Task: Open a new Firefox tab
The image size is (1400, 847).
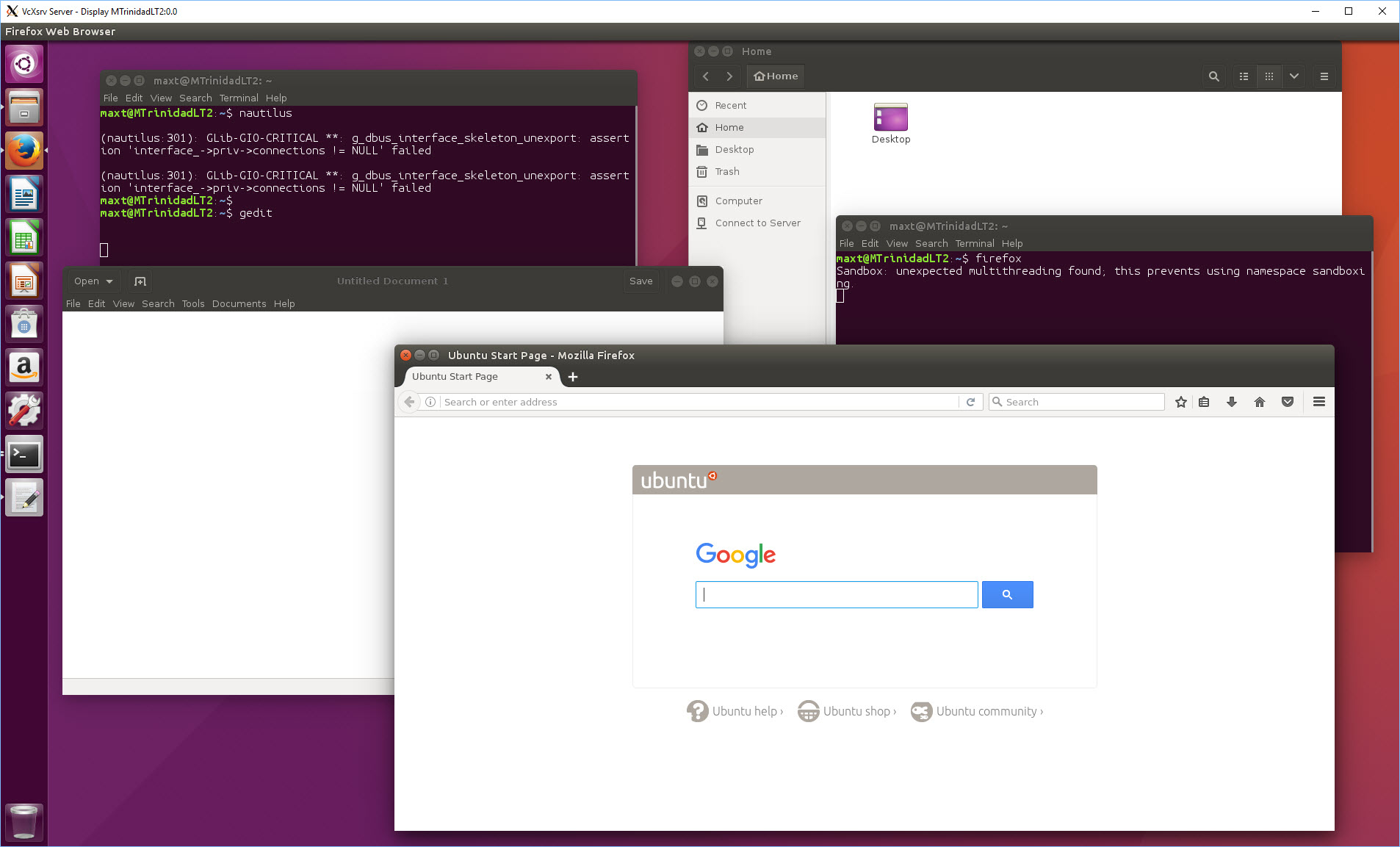Action: click(x=573, y=377)
